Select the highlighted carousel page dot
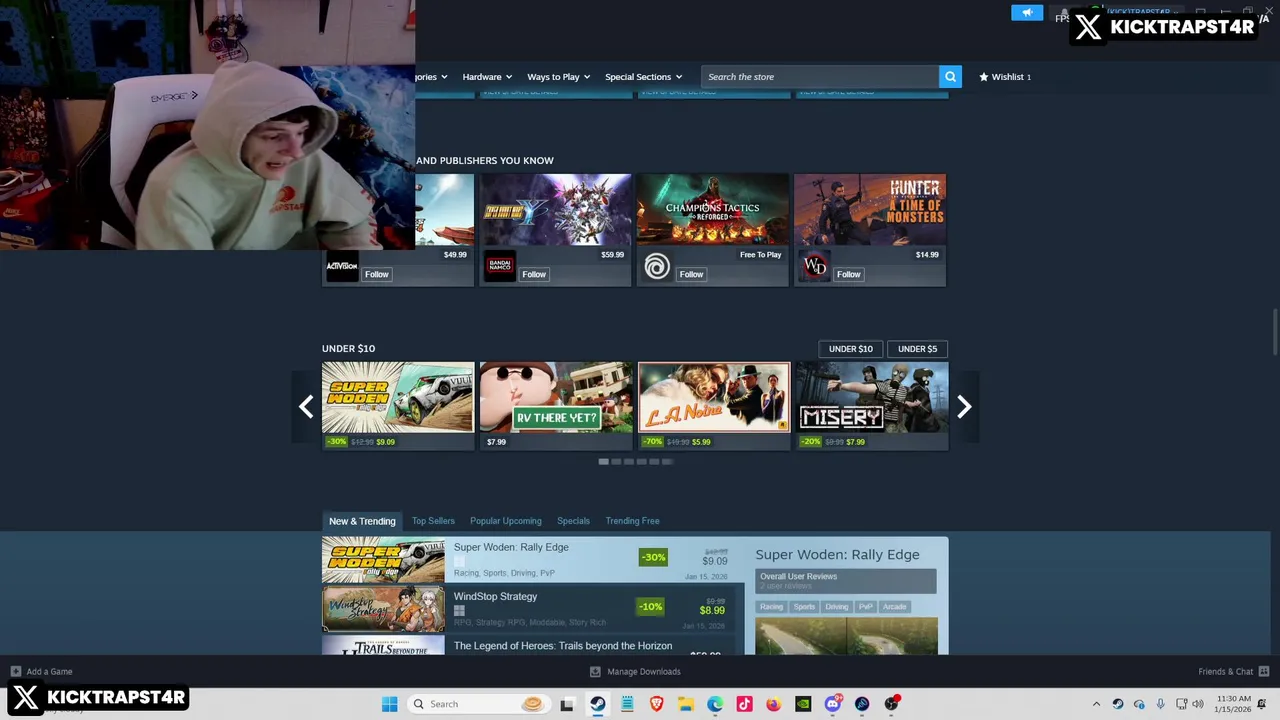This screenshot has width=1280, height=720. (603, 462)
